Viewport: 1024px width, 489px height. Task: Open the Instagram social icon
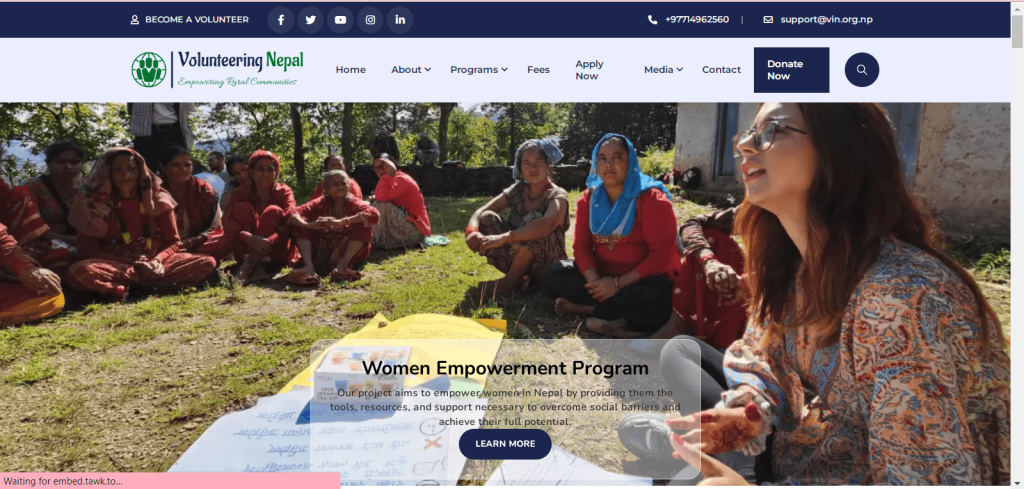[370, 20]
